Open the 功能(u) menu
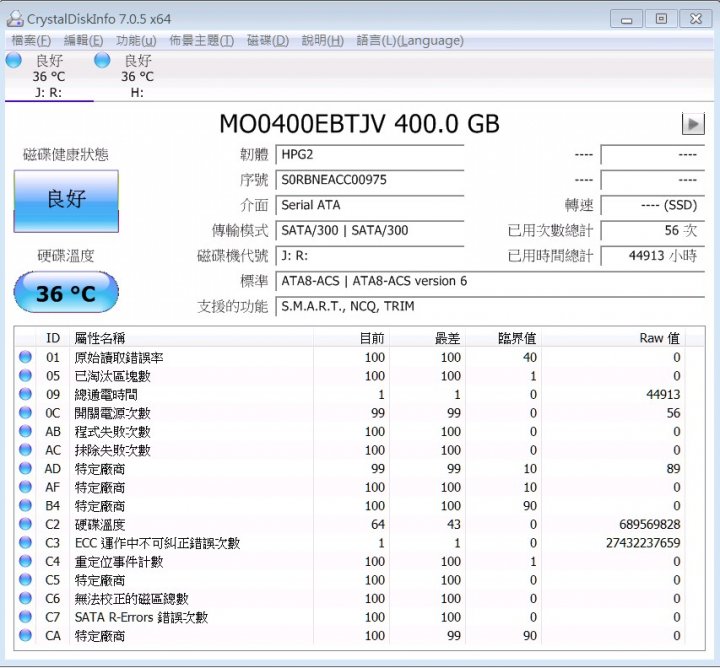The width and height of the screenshot is (720, 668). pos(136,40)
